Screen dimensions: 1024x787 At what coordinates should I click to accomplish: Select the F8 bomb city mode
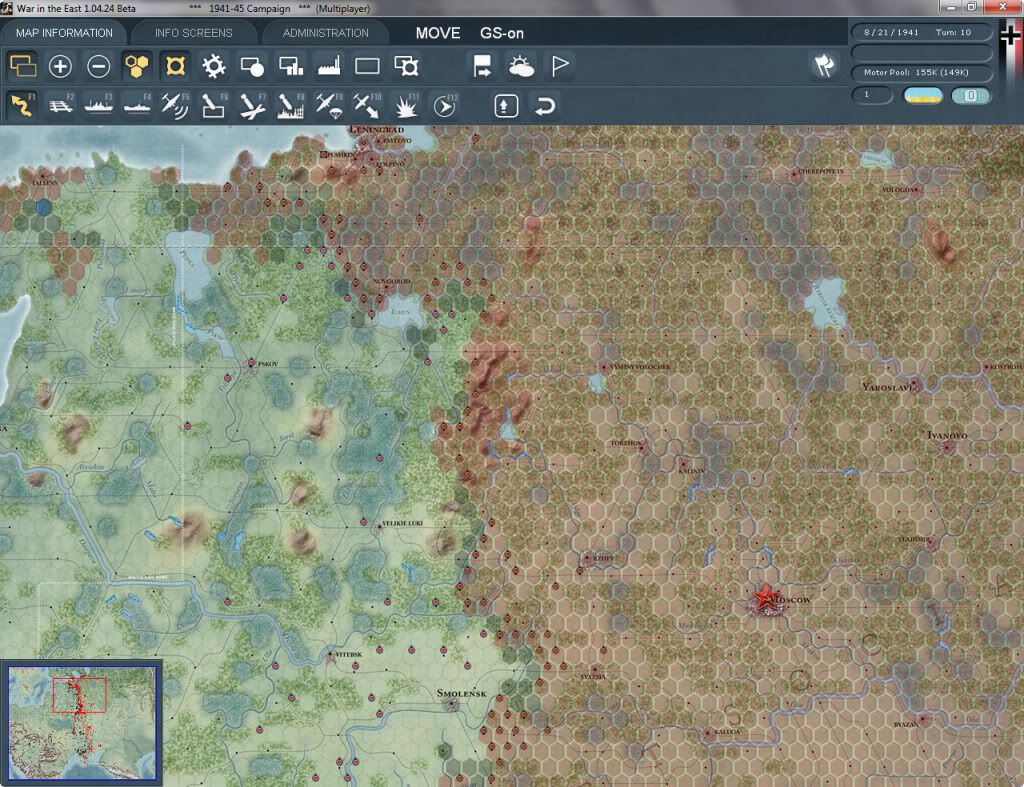click(291, 105)
